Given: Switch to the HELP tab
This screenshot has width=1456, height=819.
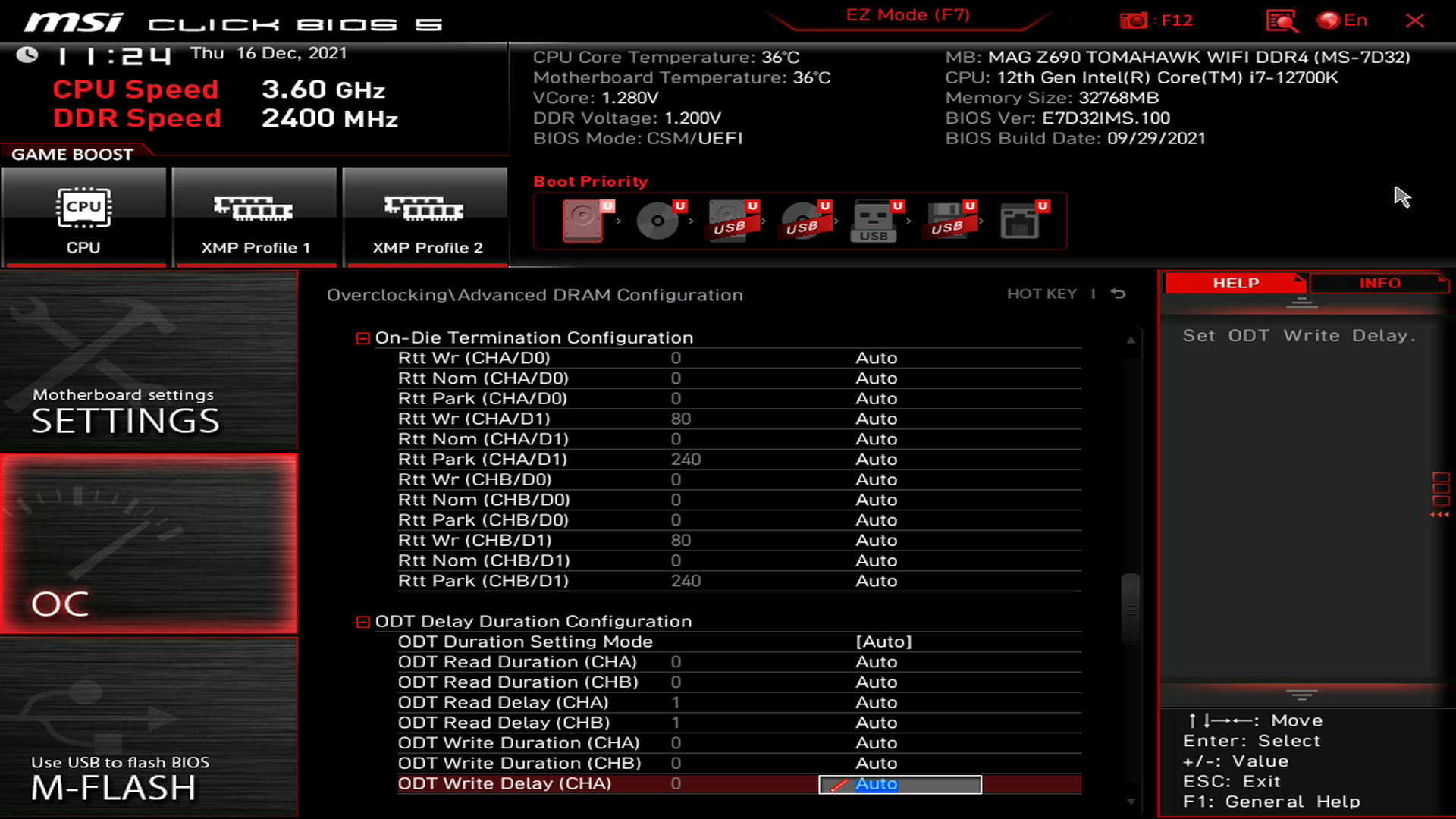Looking at the screenshot, I should pos(1235,283).
